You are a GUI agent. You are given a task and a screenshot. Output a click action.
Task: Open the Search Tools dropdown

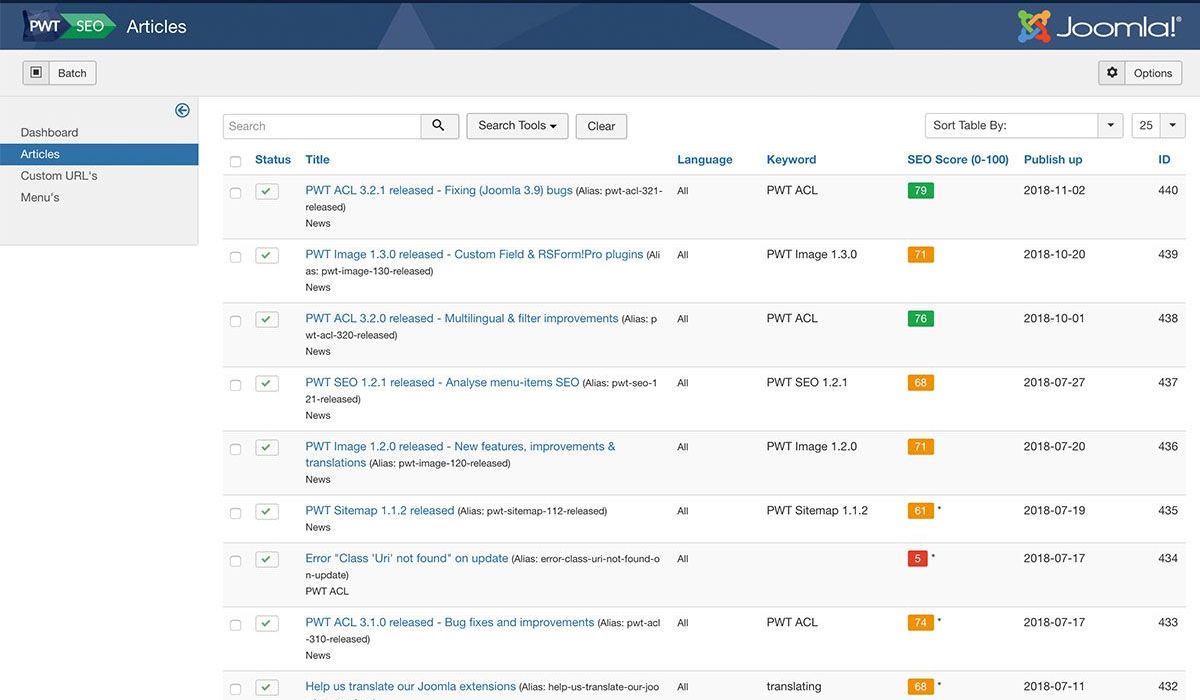click(x=517, y=126)
